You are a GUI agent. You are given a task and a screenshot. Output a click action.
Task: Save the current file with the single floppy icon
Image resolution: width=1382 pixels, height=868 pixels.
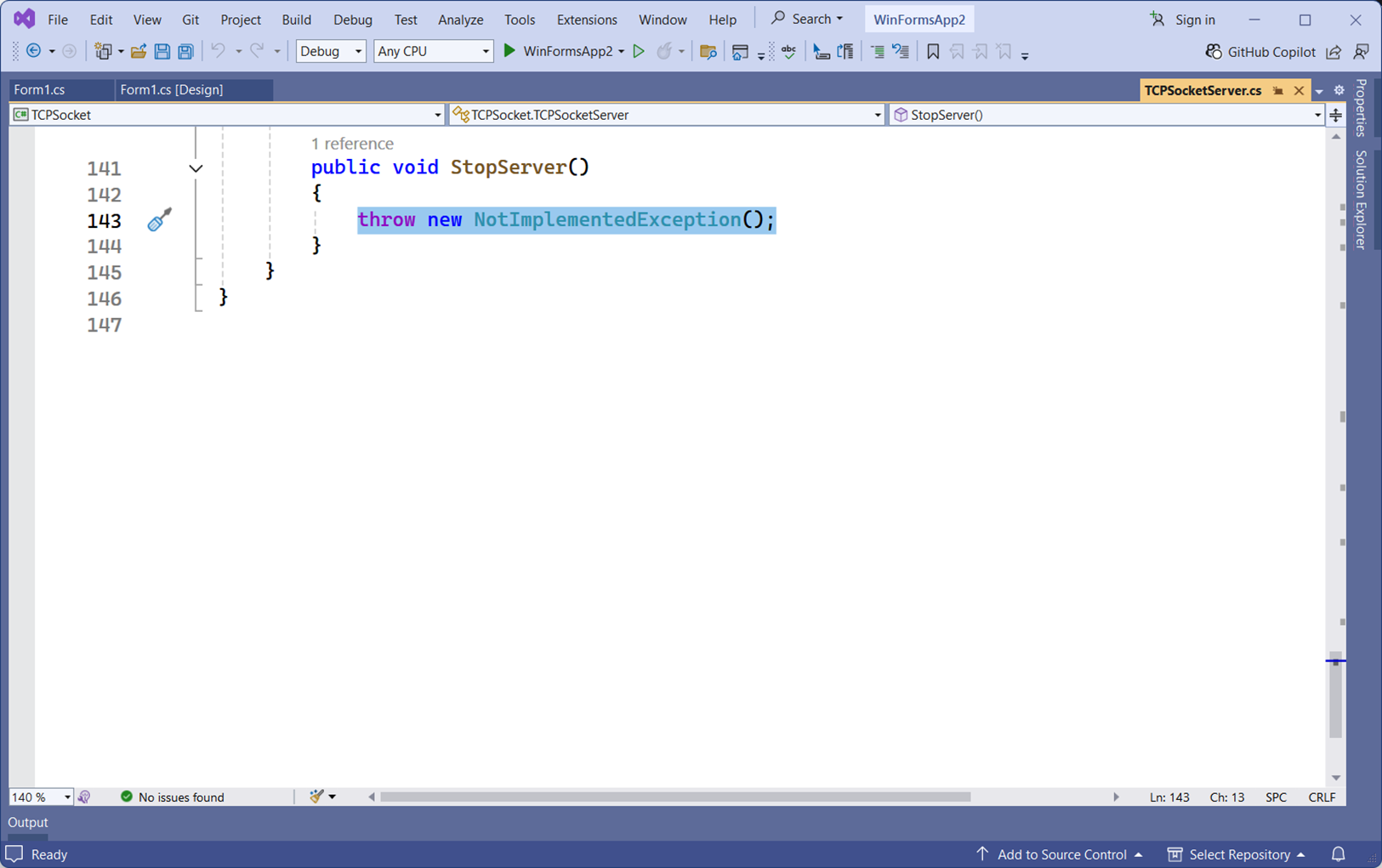coord(162,51)
